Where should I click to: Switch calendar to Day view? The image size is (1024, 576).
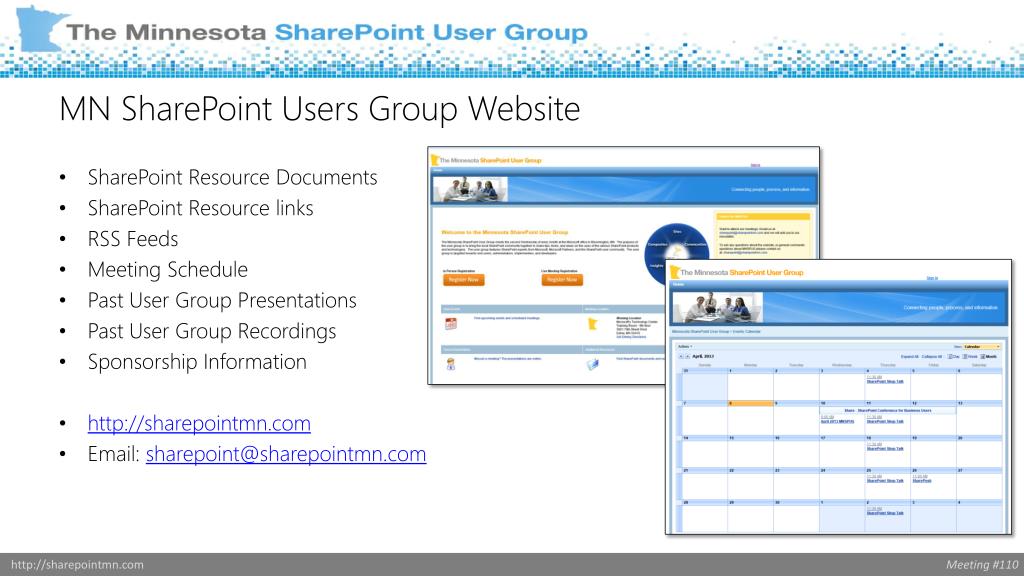[x=953, y=357]
